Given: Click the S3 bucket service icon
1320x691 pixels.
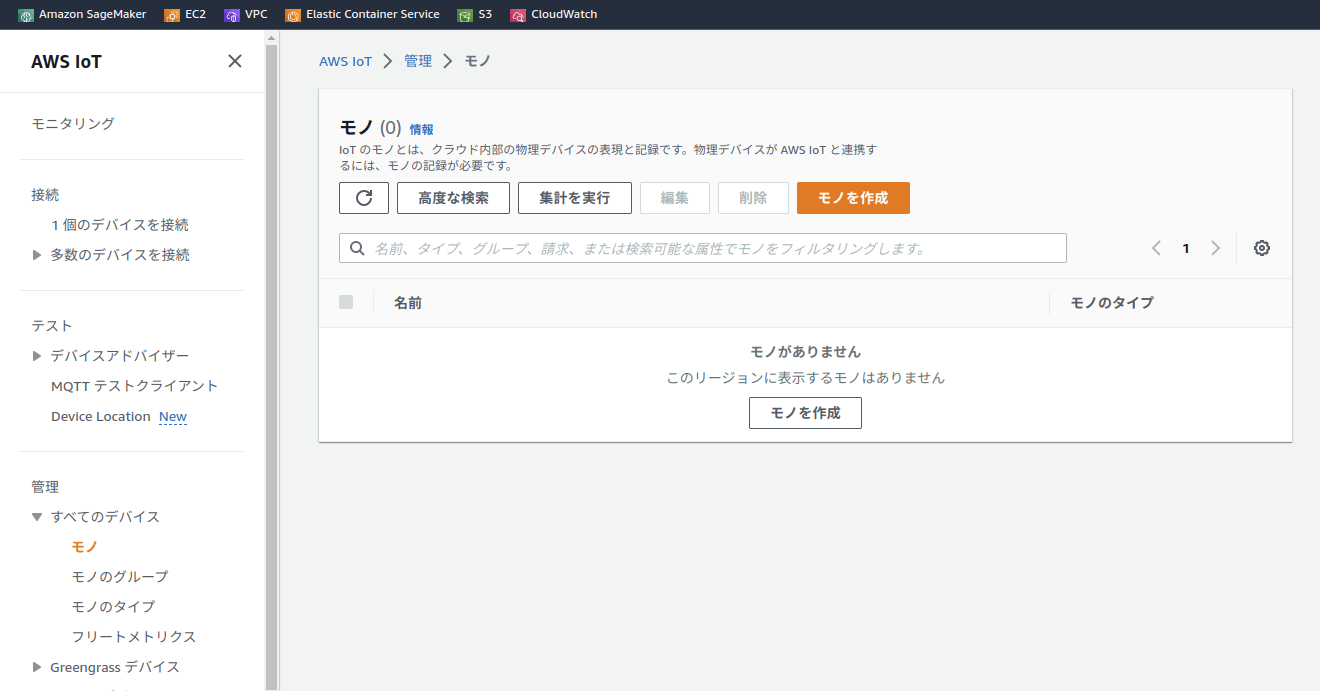Looking at the screenshot, I should [465, 15].
